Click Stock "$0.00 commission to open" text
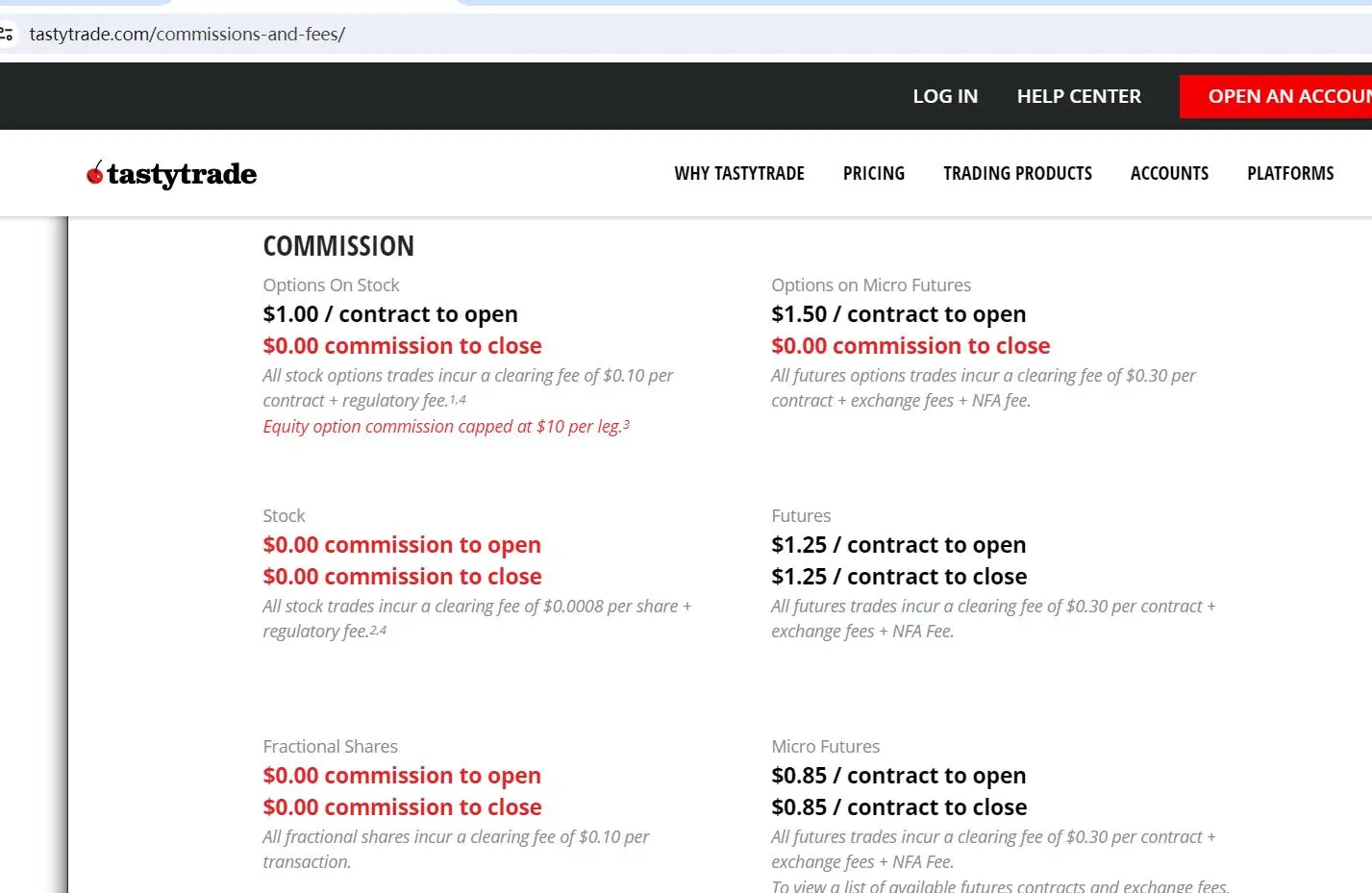Screen dimensions: 1372x893 coord(402,545)
